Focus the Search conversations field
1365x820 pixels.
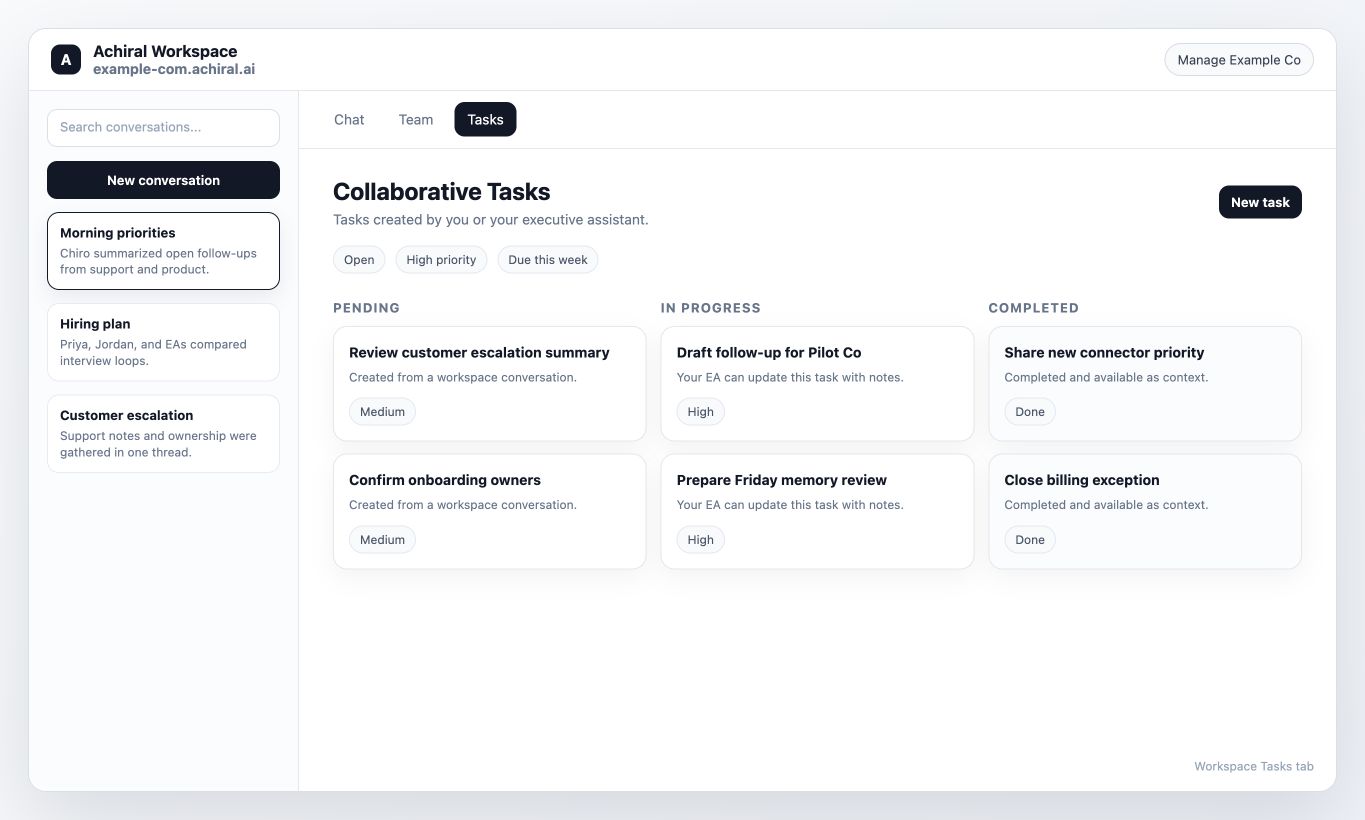point(163,128)
